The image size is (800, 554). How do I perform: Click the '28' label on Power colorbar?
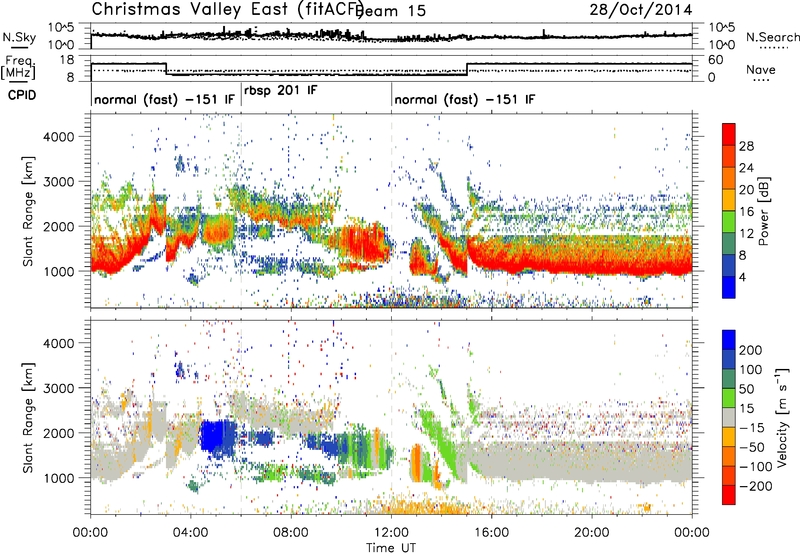[x=746, y=146]
